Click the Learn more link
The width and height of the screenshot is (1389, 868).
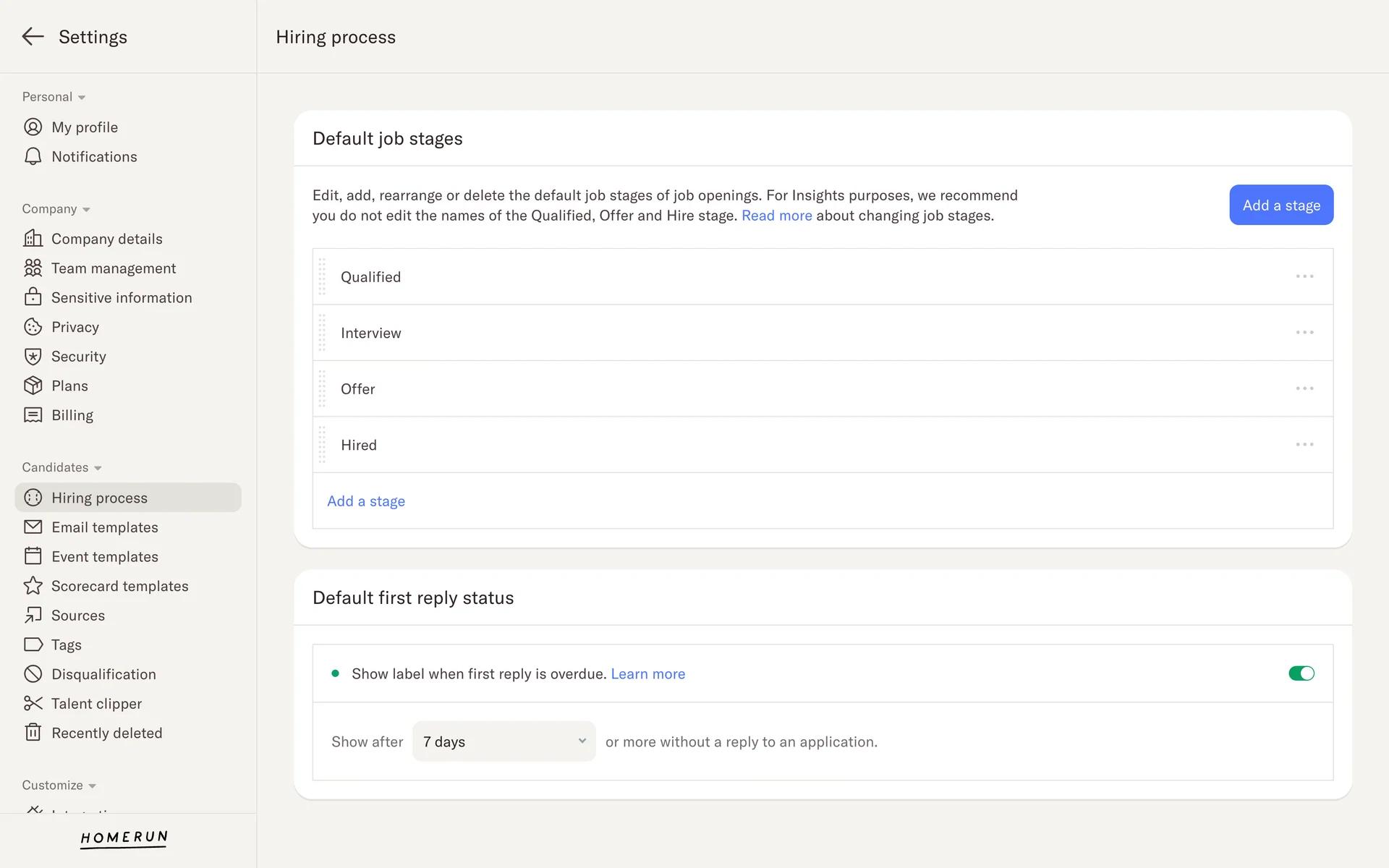[647, 674]
